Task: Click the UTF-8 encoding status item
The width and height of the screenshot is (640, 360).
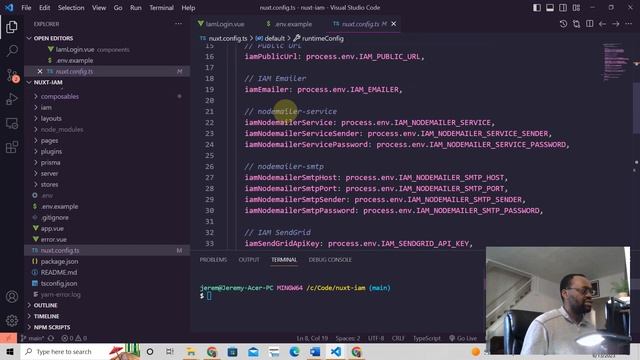Action: pos(376,338)
